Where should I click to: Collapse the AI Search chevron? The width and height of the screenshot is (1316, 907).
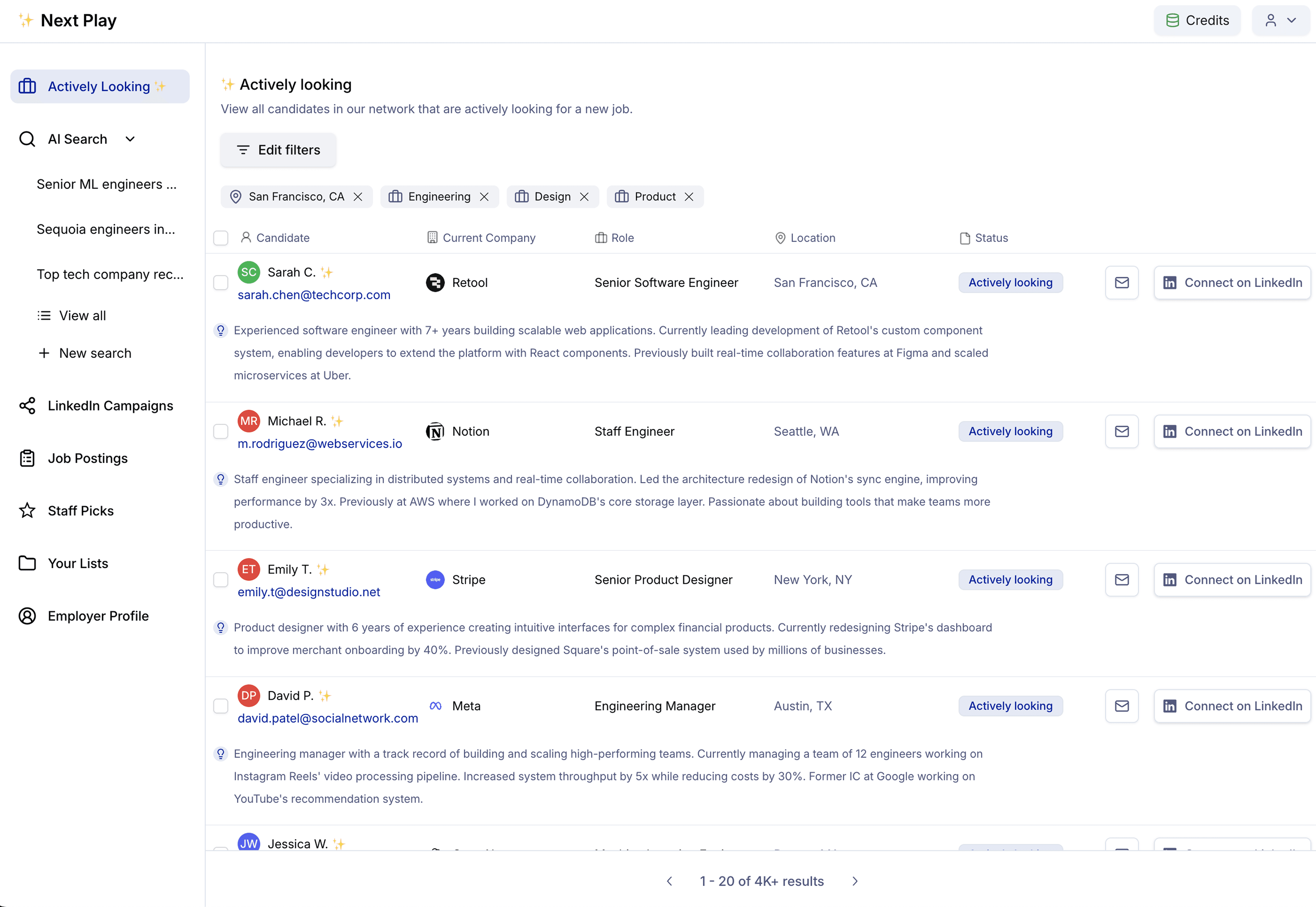point(130,139)
